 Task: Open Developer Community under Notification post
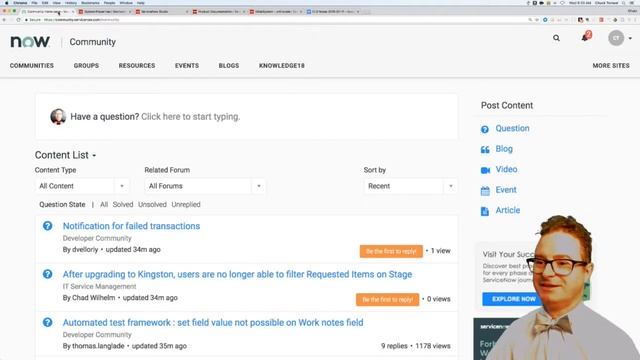97,238
